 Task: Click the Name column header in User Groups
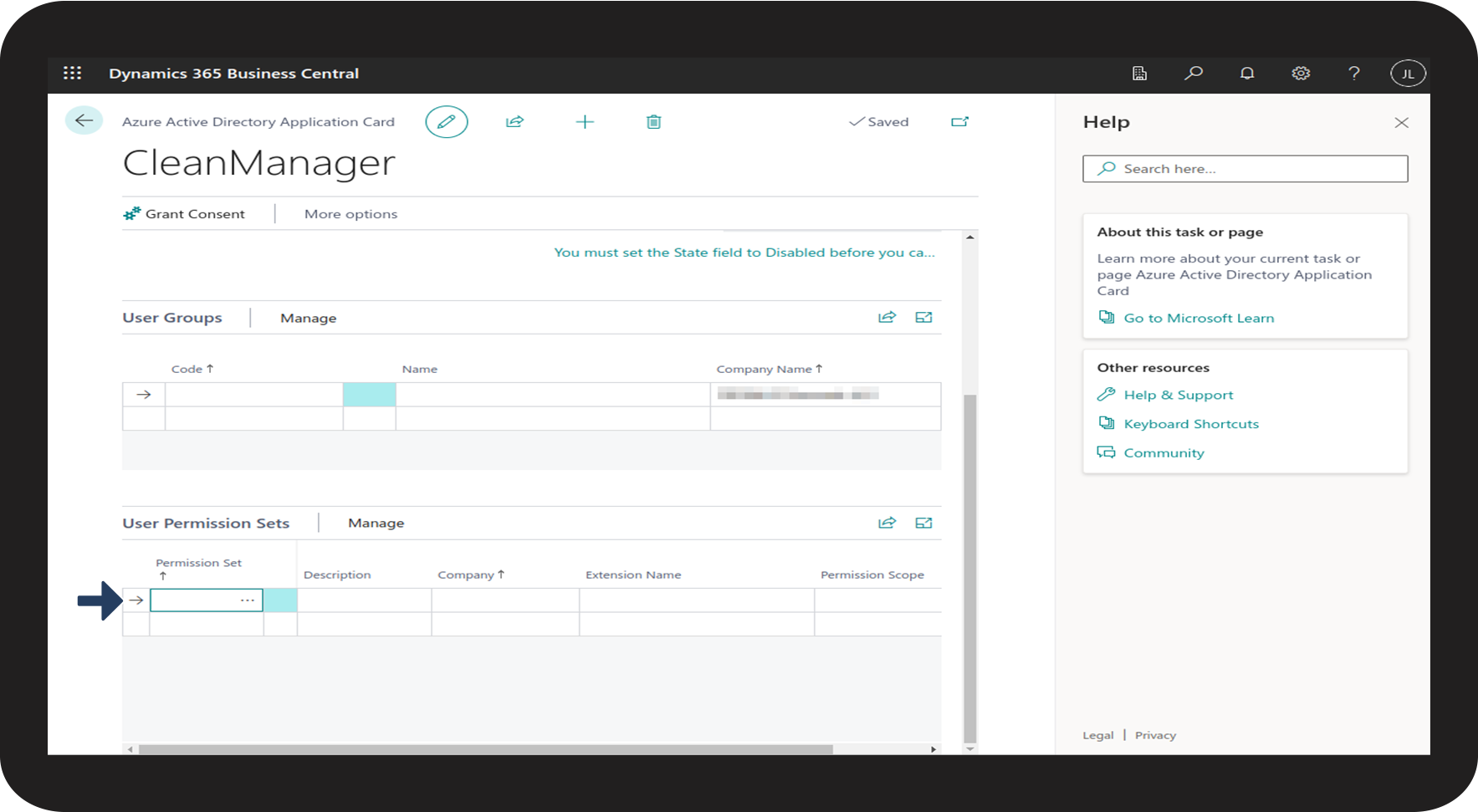coord(420,369)
